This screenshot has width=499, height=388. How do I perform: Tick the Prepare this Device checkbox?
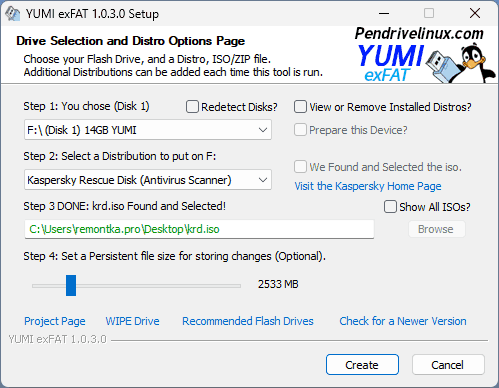(x=300, y=130)
